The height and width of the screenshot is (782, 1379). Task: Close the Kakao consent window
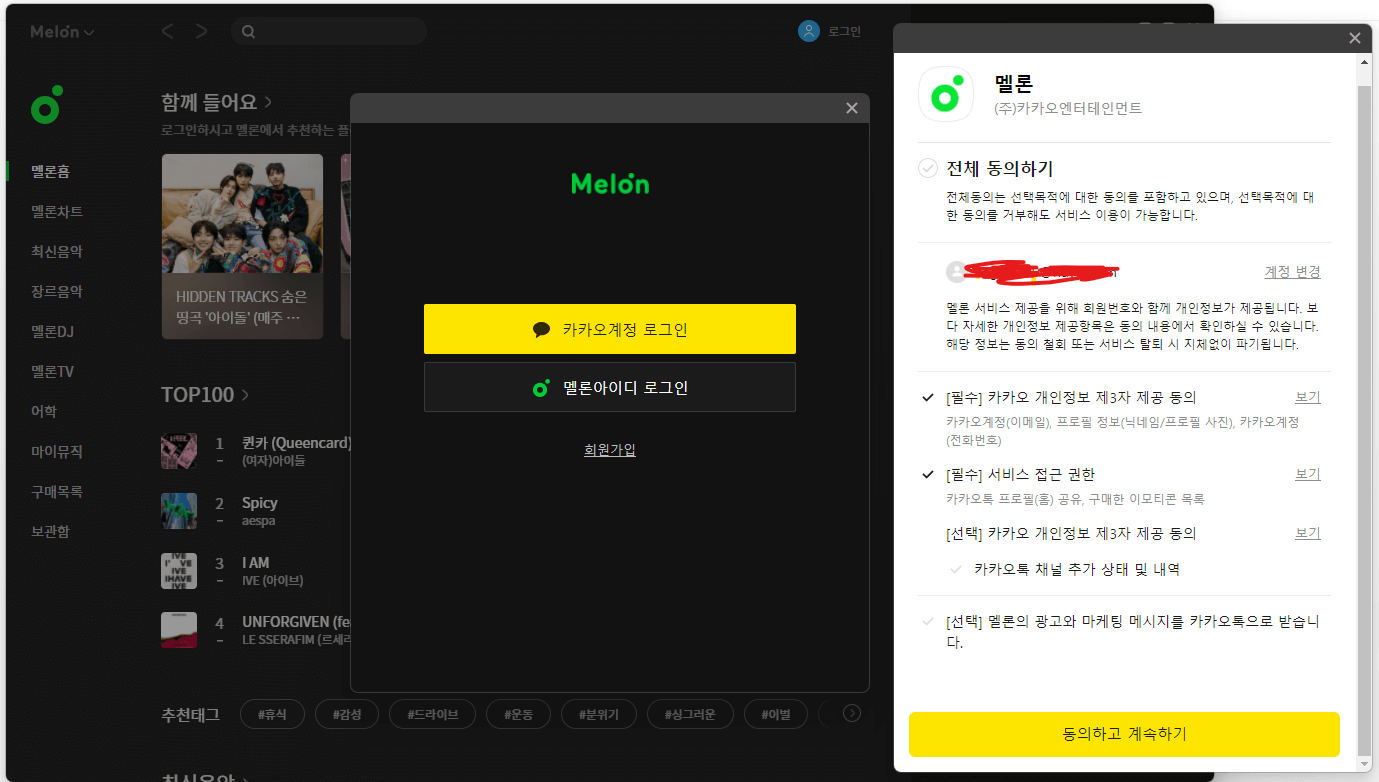[x=1355, y=38]
